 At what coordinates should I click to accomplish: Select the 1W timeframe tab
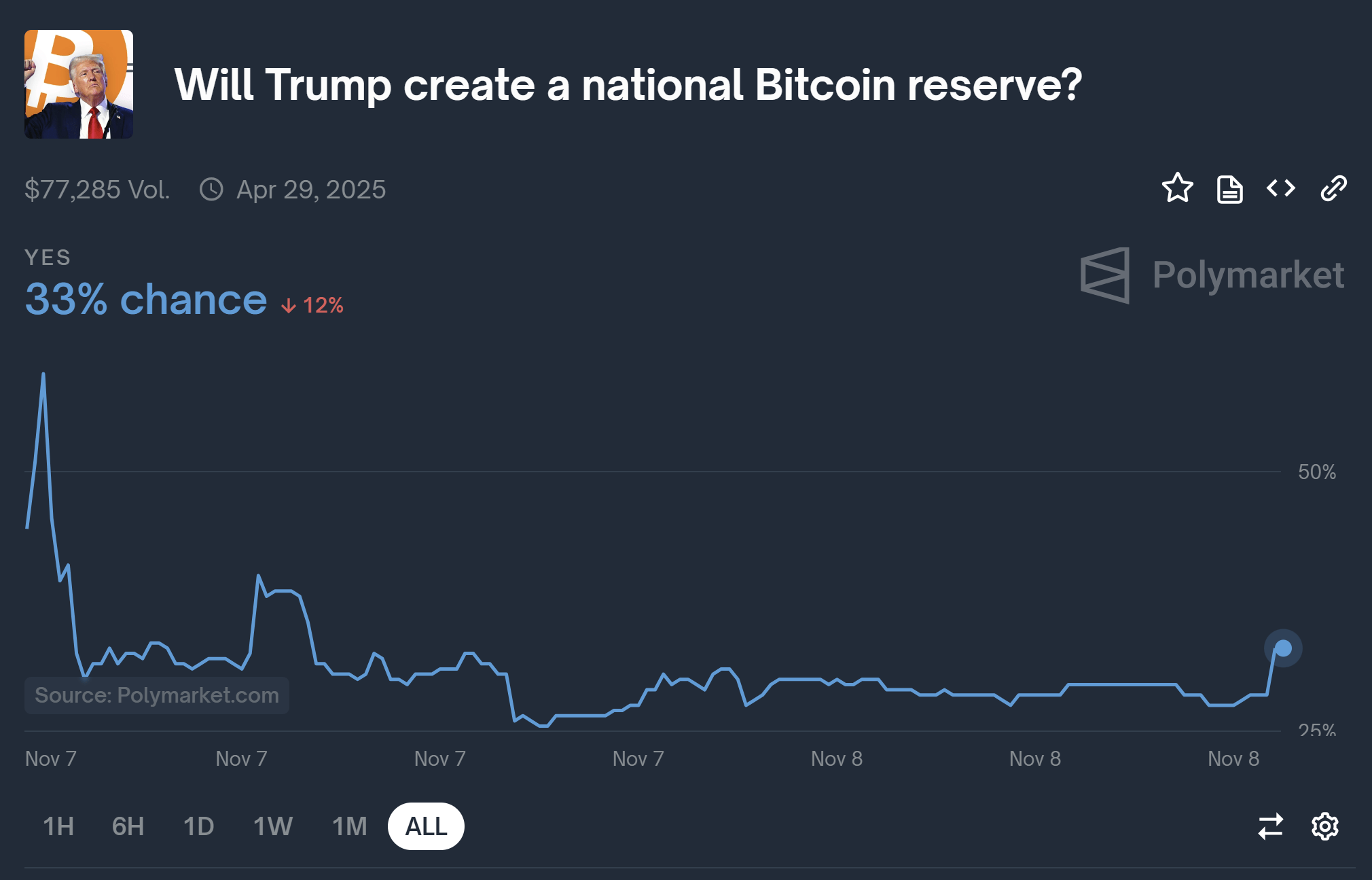click(273, 826)
